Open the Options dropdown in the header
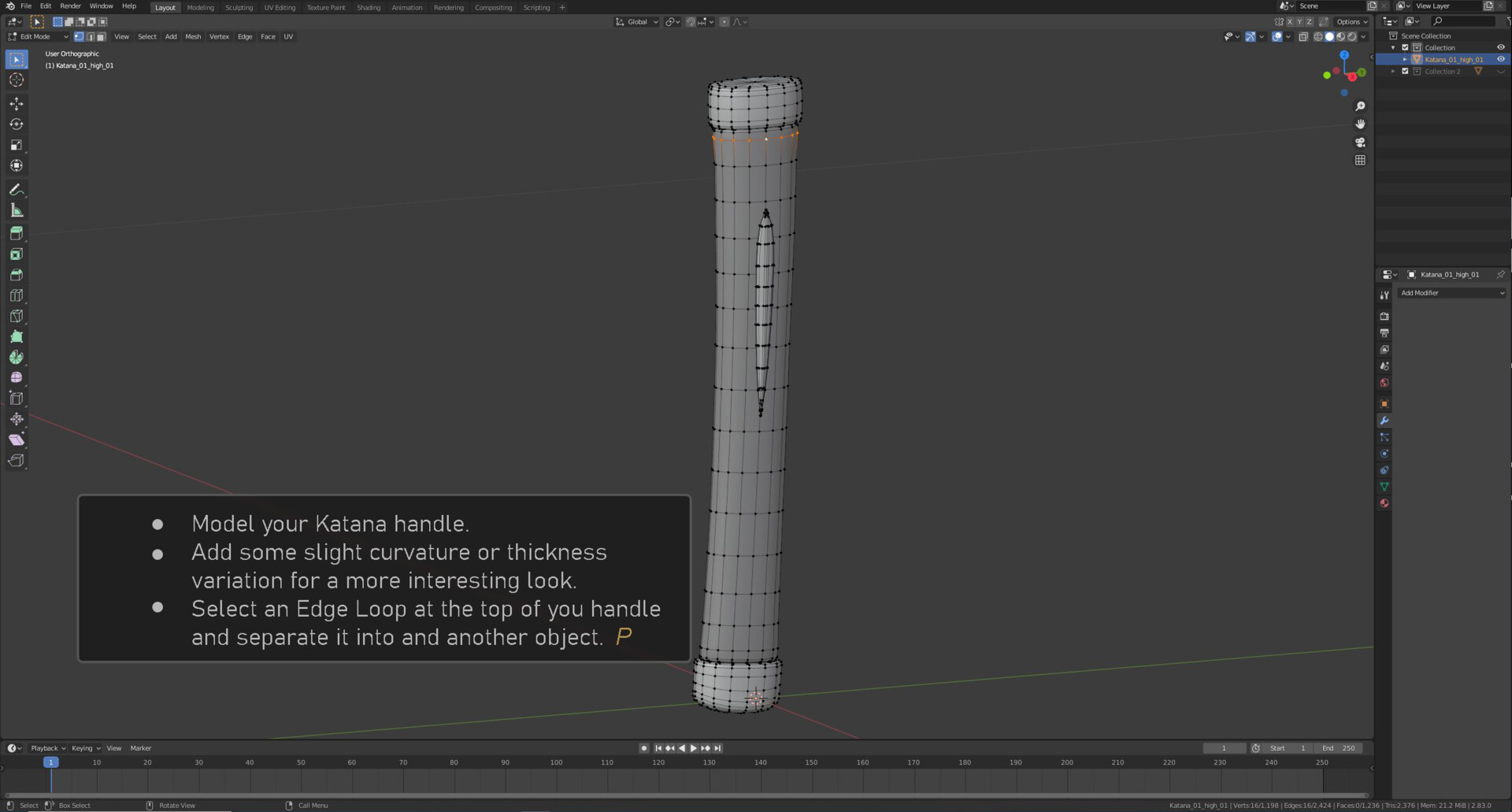 click(1350, 22)
